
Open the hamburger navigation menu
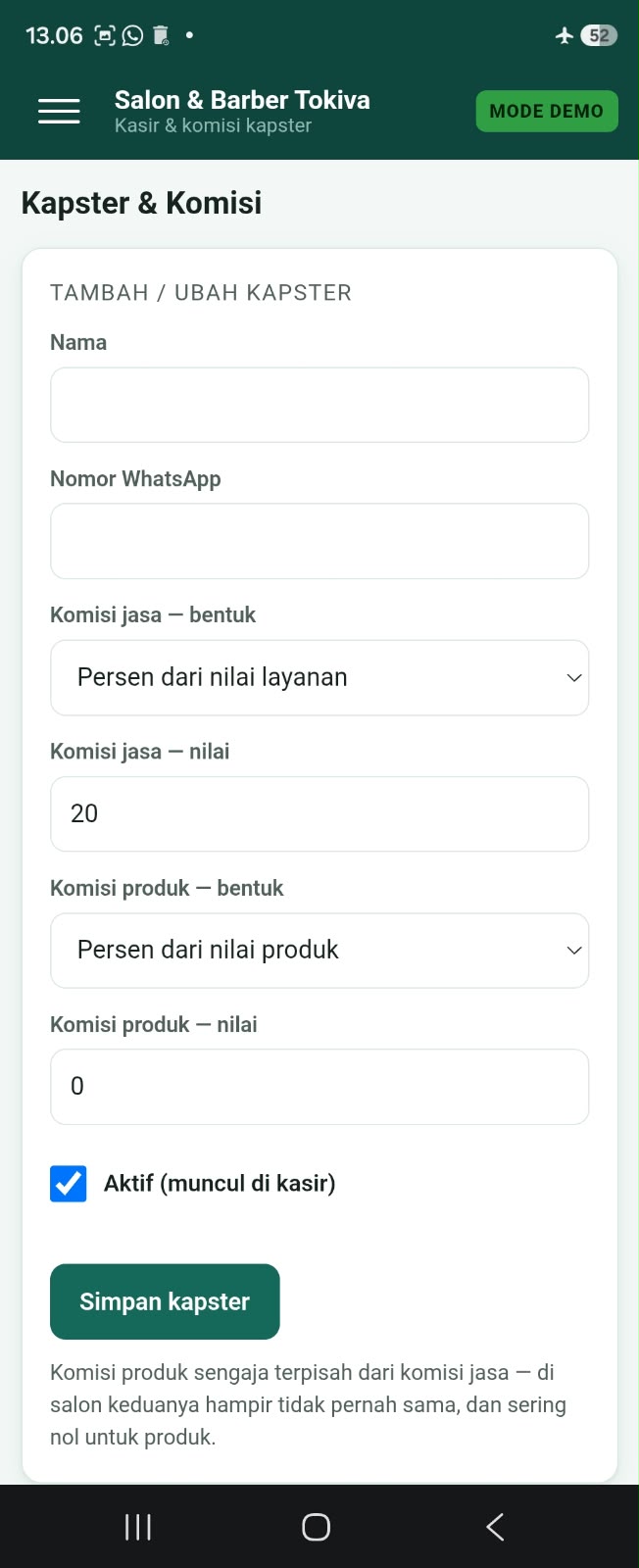(x=59, y=112)
